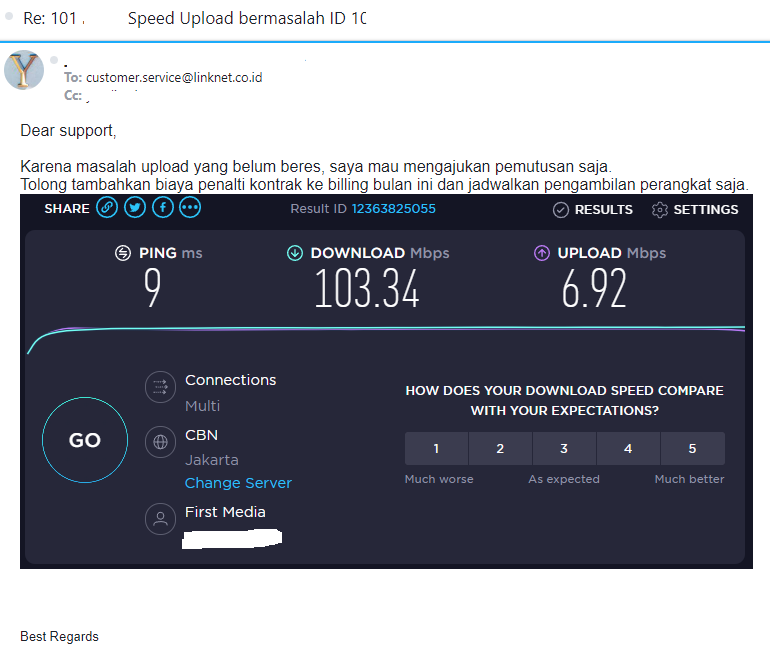
Task: Click the share link chain icon
Action: pyautogui.click(x=107, y=208)
